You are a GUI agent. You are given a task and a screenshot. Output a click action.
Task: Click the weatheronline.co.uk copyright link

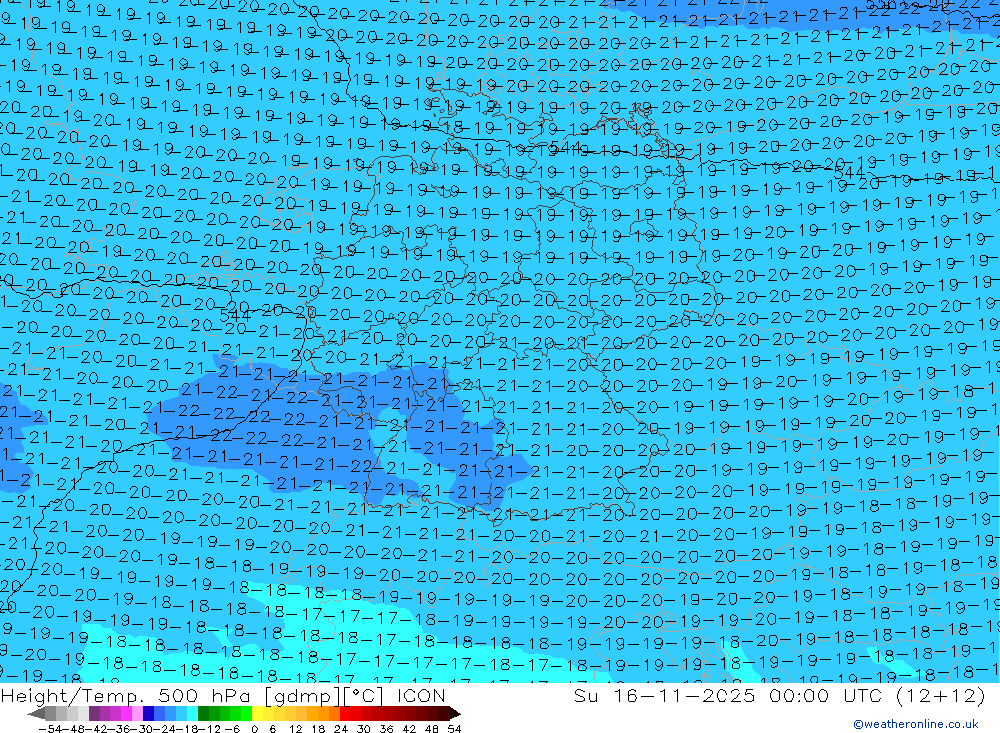(916, 724)
